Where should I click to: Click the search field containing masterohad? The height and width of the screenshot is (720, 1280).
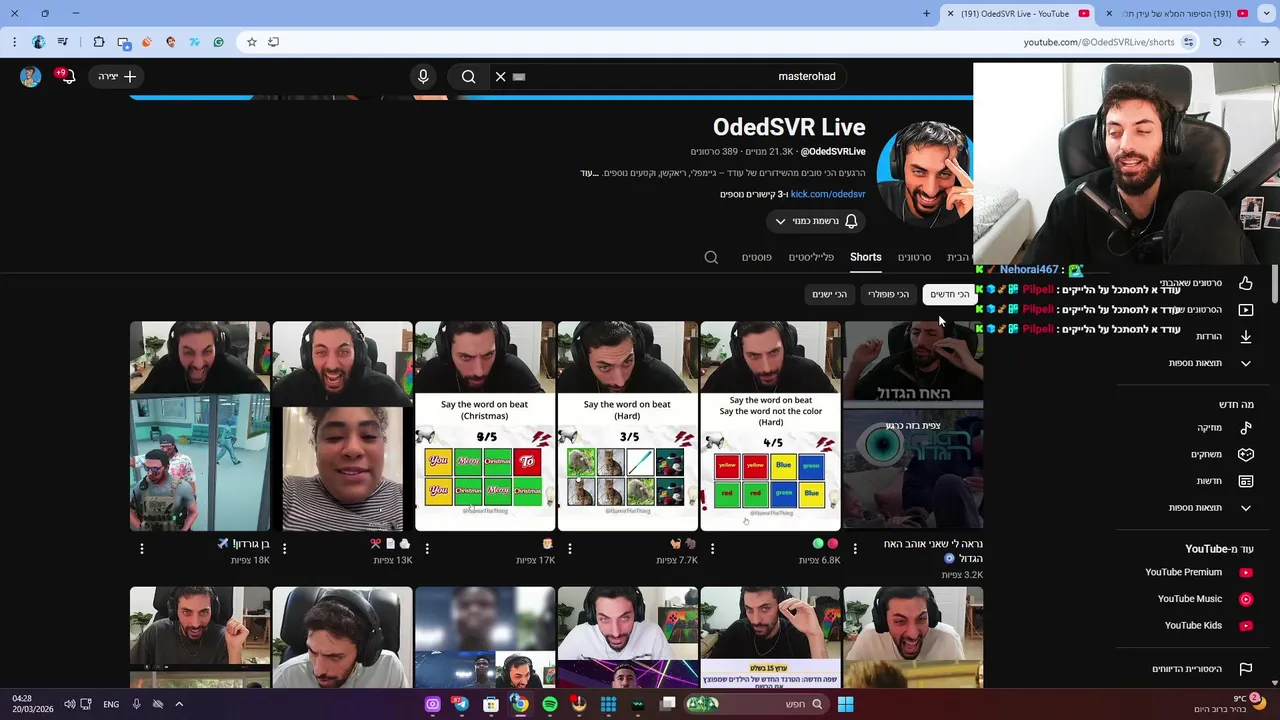pos(667,76)
